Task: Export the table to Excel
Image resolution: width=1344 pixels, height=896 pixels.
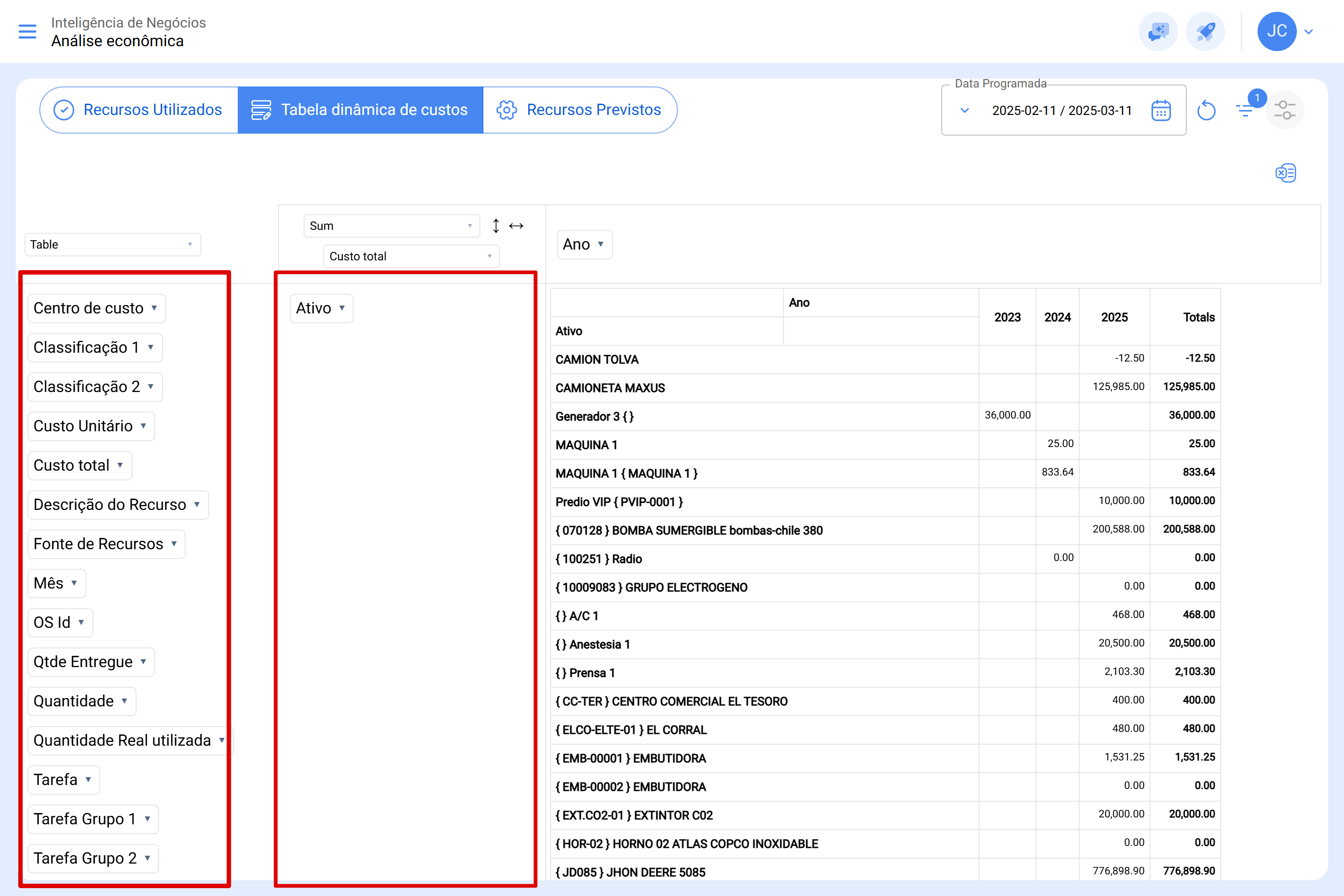Action: (x=1285, y=172)
